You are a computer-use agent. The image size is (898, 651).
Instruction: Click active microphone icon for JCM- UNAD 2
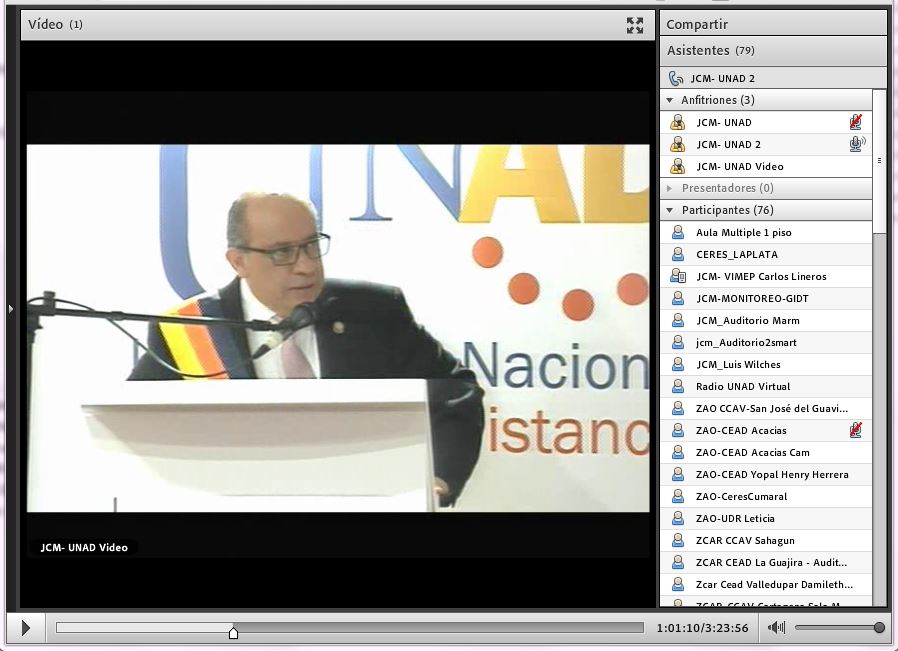[x=857, y=144]
